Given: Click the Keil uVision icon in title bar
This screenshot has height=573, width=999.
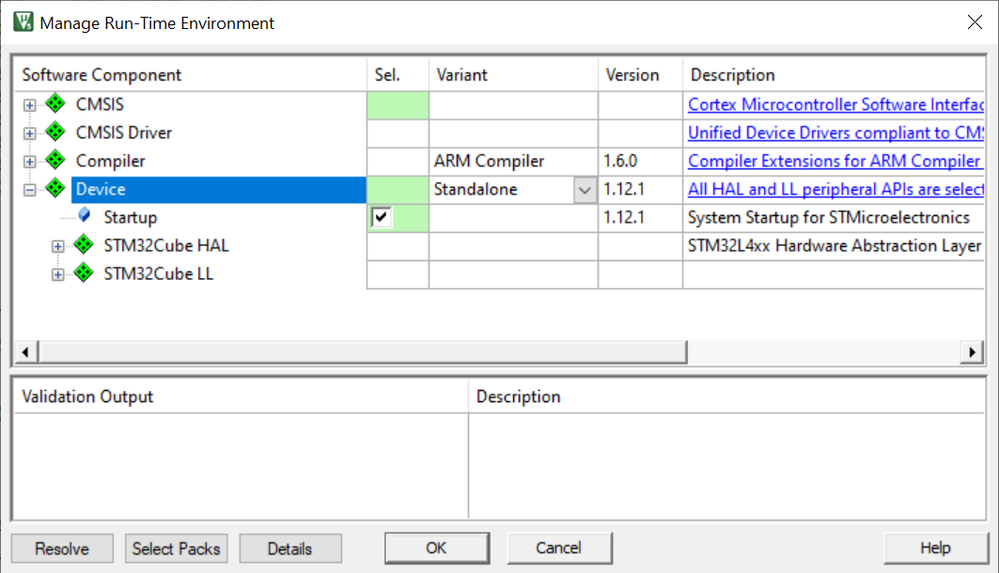Looking at the screenshot, I should (24, 22).
